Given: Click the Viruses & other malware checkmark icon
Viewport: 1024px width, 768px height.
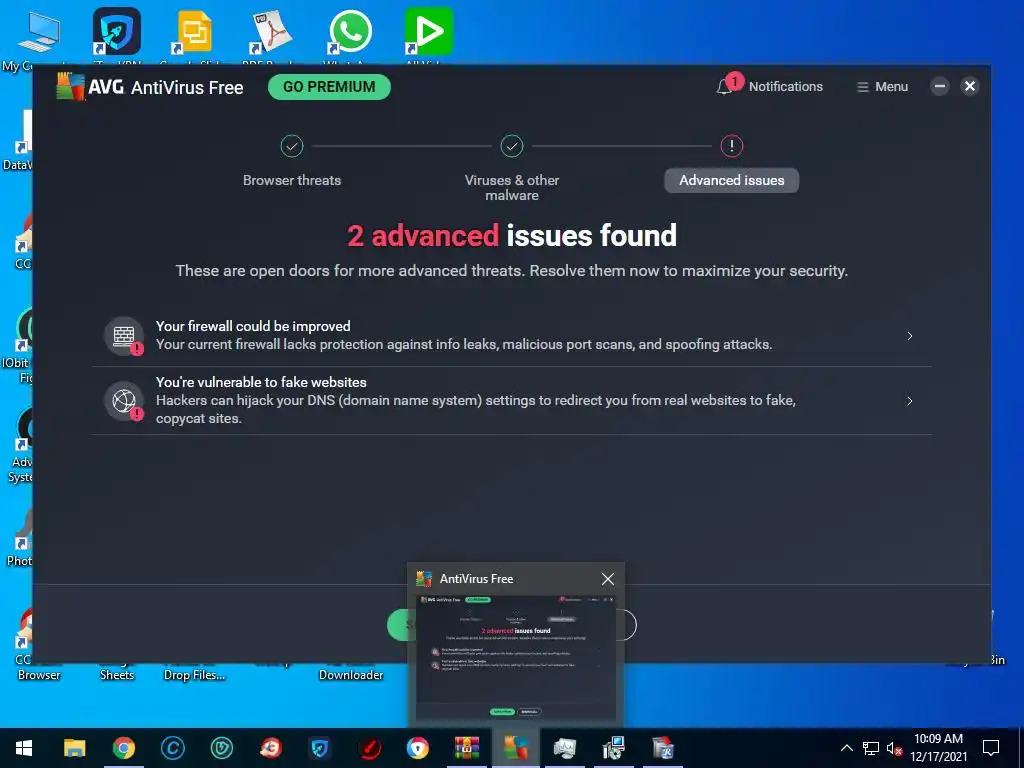Looking at the screenshot, I should click(x=512, y=146).
